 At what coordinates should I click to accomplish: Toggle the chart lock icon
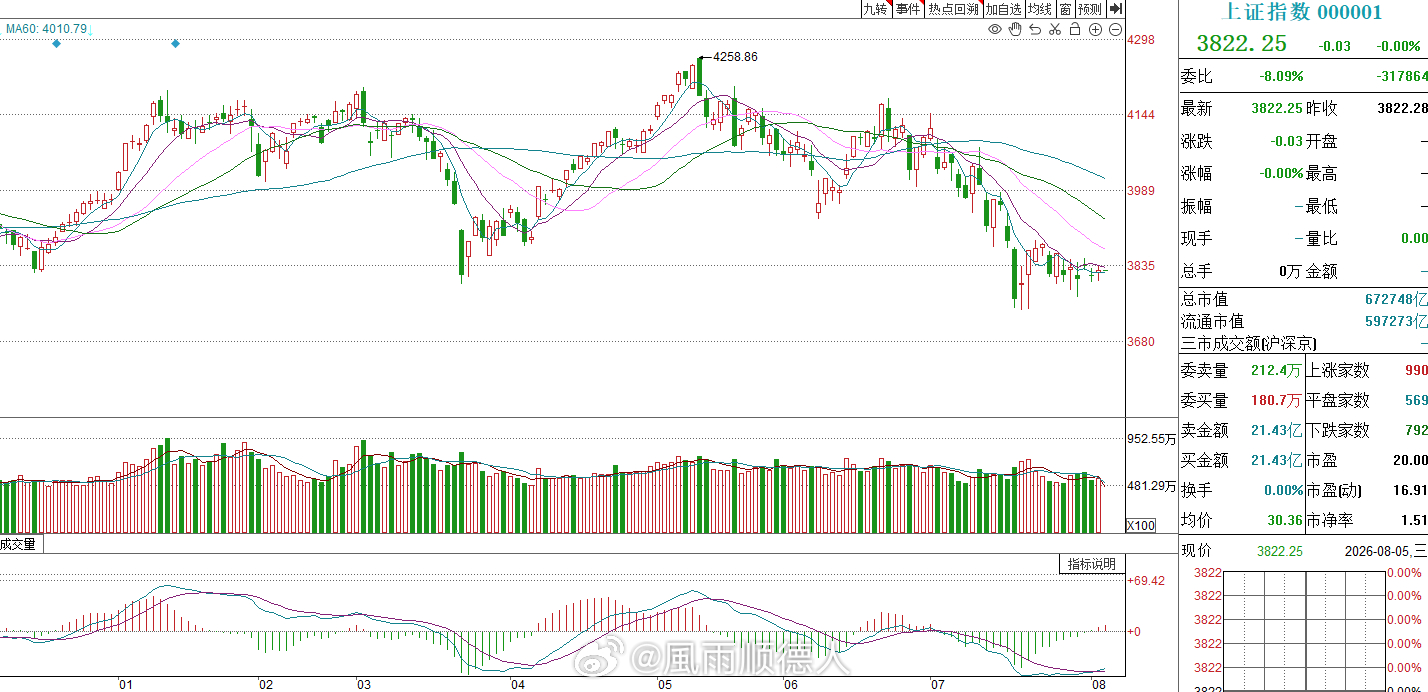point(1075,30)
